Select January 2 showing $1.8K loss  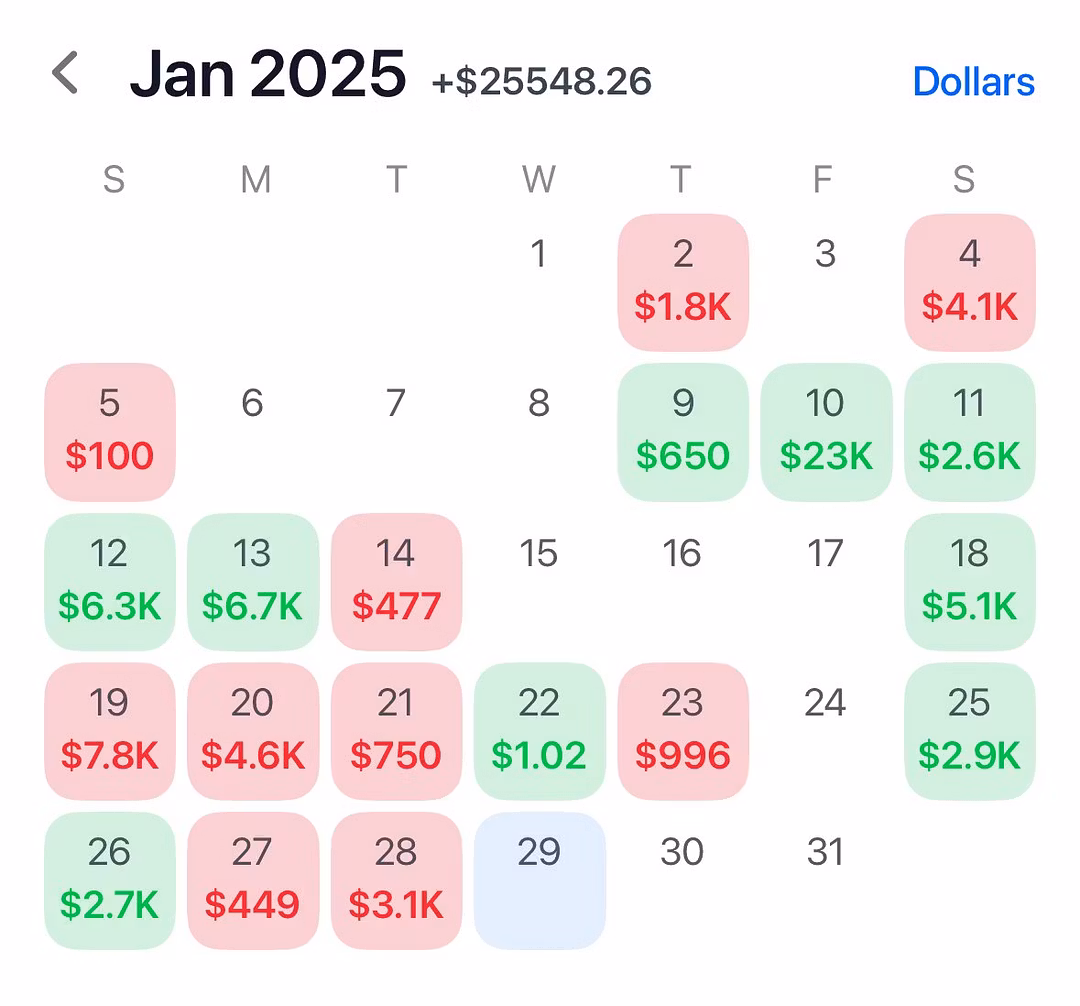tap(683, 282)
